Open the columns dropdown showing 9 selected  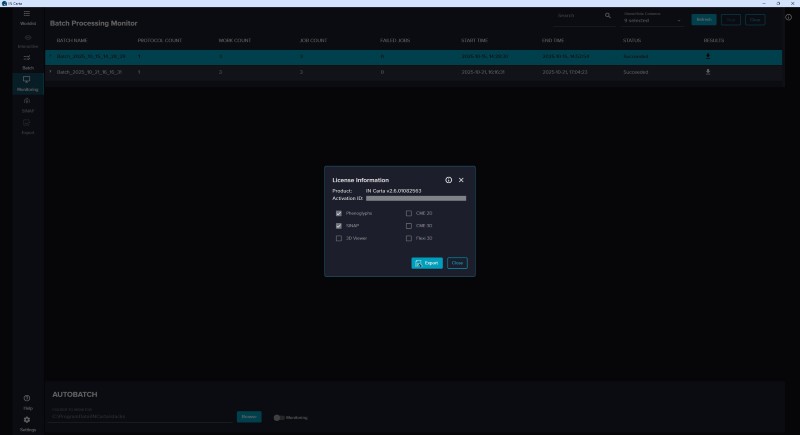pos(652,20)
